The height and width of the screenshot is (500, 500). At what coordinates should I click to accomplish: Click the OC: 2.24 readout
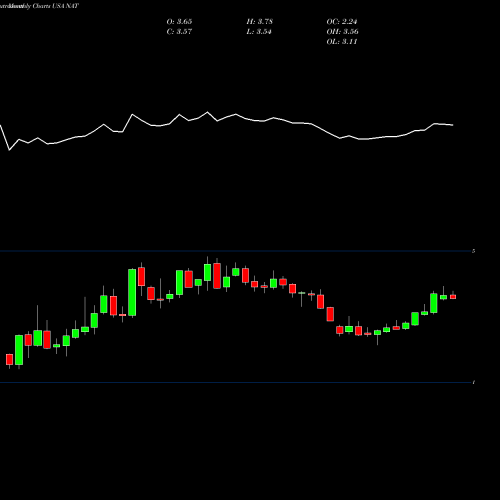(342, 22)
